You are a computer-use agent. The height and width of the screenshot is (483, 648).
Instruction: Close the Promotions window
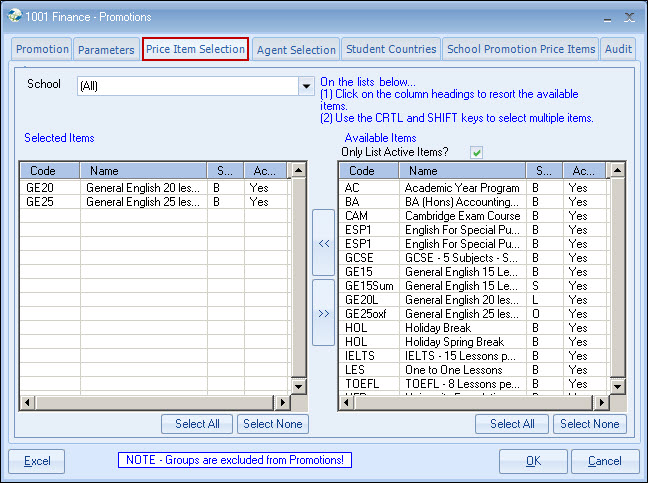click(628, 16)
